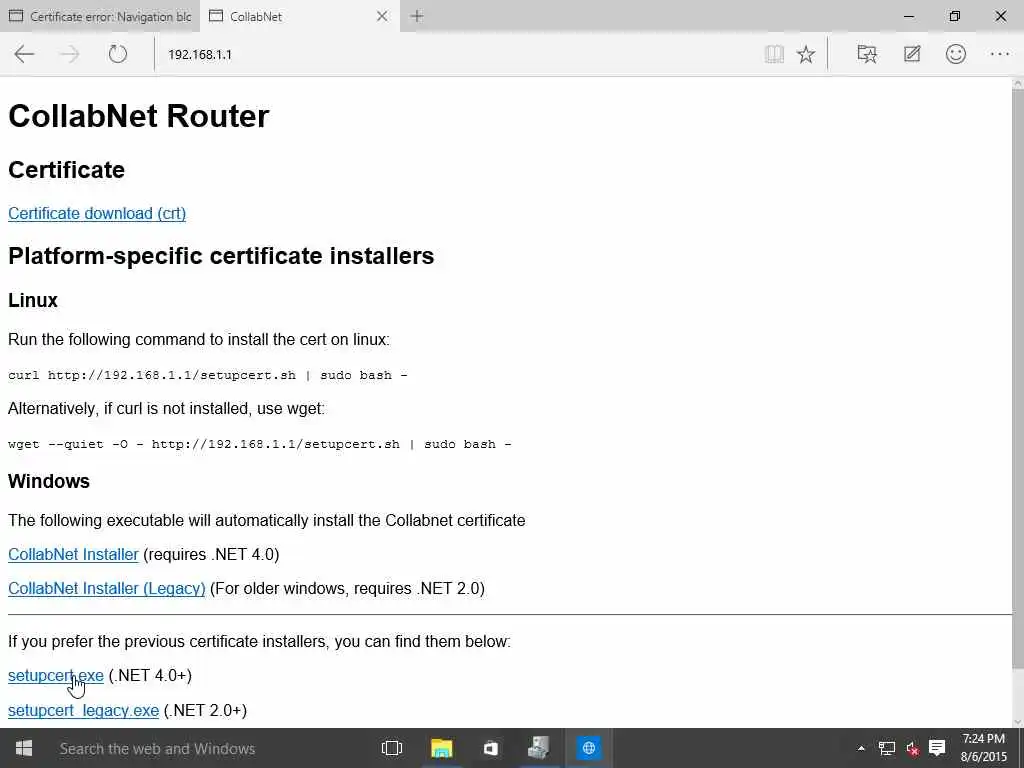Screen dimensions: 1024x768
Task: Click the curl setupcert.sh command text
Action: 208,376
